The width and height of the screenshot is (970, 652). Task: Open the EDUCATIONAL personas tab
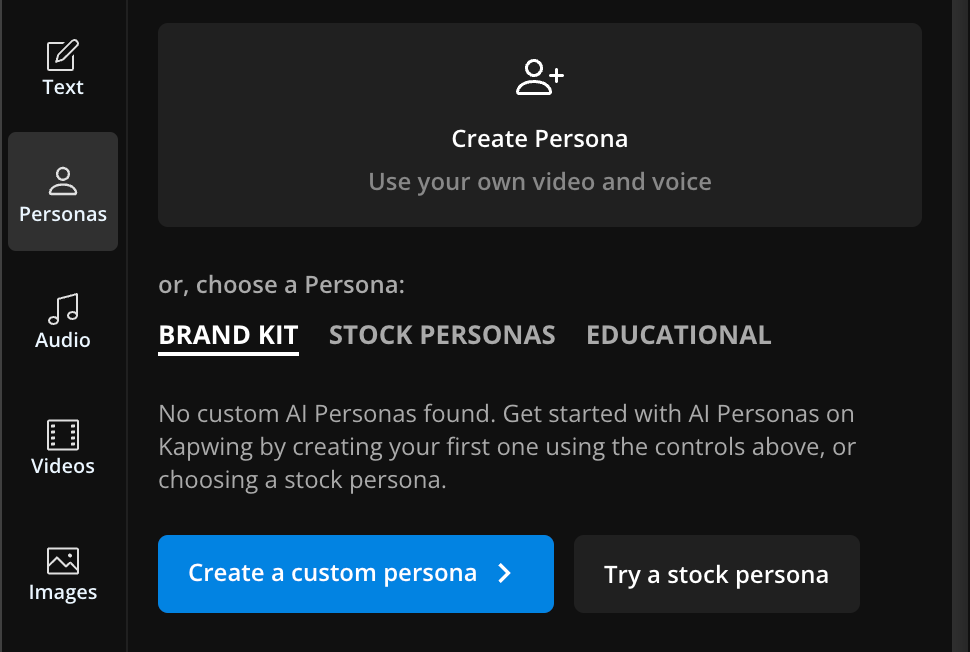pos(679,335)
